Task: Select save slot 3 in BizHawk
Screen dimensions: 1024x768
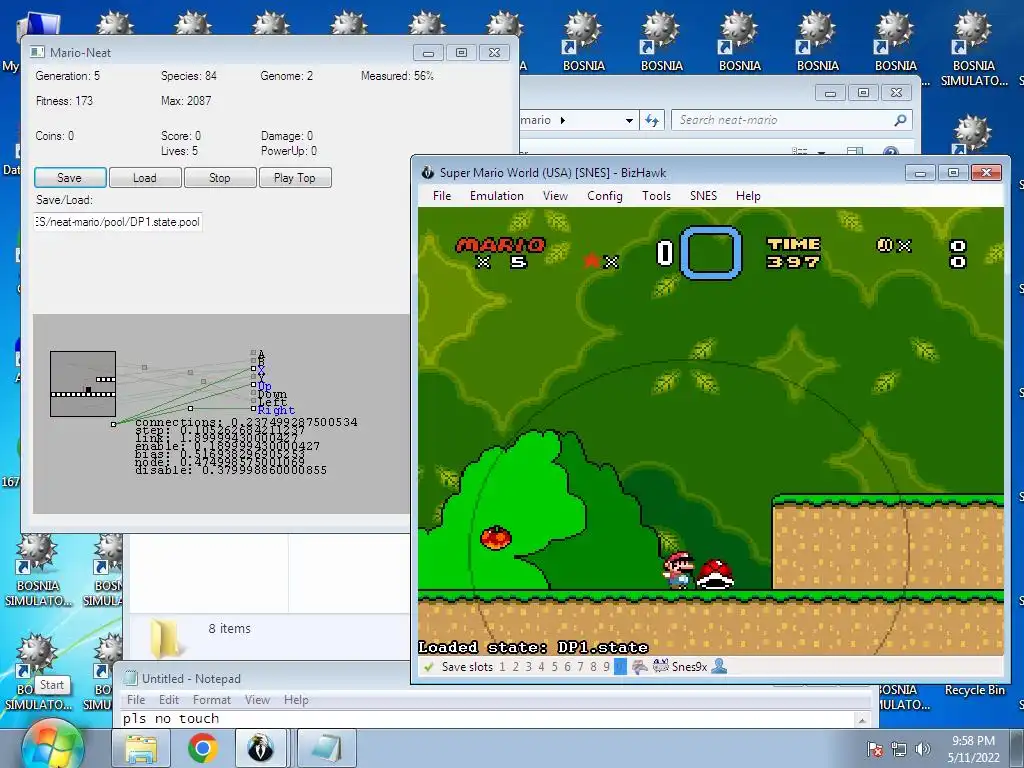Action: click(x=528, y=667)
